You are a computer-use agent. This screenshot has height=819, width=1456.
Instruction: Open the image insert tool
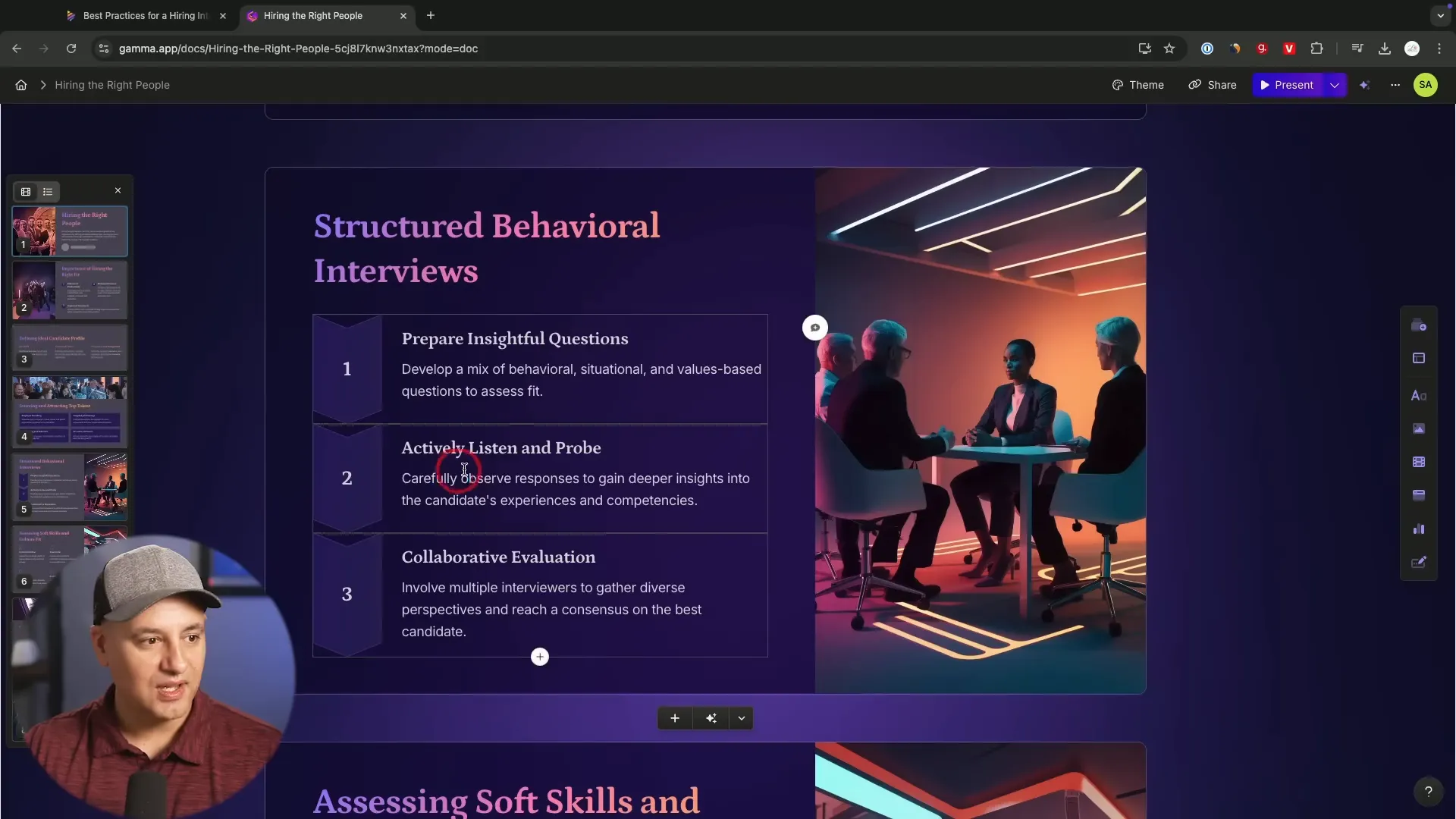[1418, 428]
